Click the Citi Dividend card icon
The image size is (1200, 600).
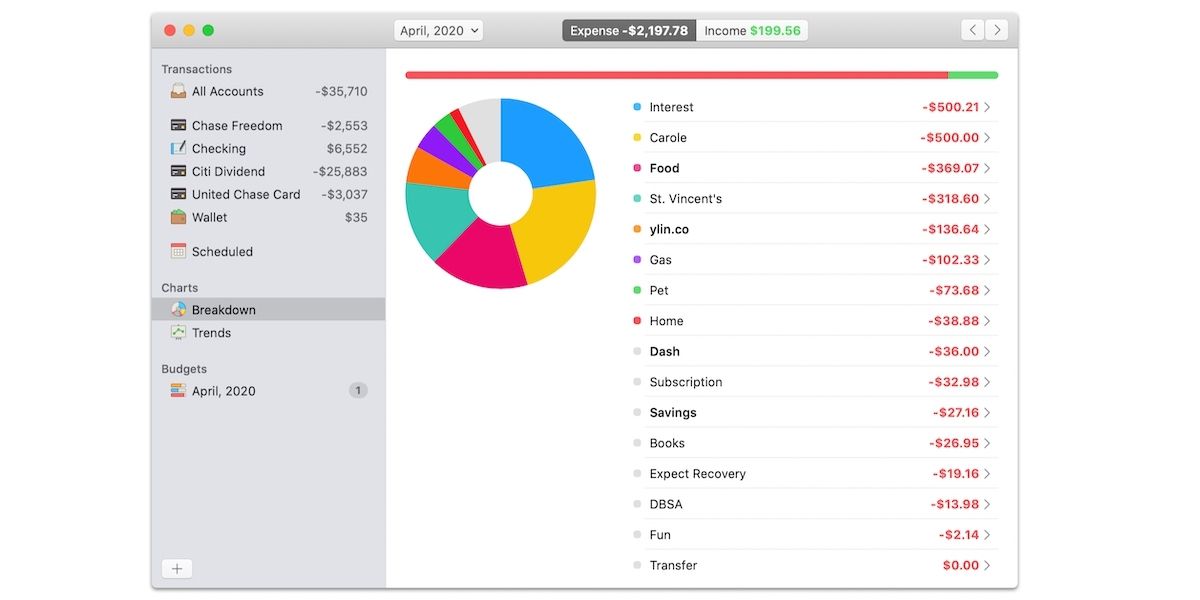(178, 171)
